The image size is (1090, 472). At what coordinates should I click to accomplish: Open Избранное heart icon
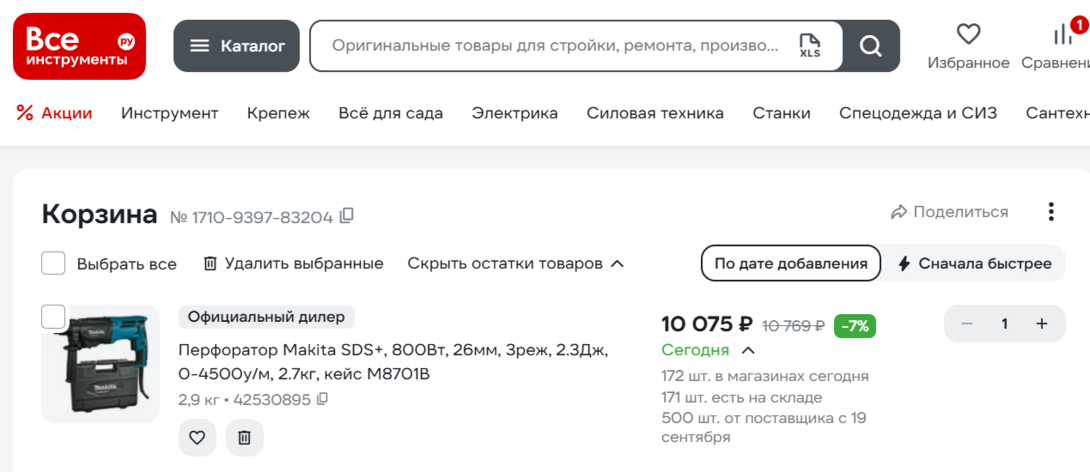[x=968, y=33]
